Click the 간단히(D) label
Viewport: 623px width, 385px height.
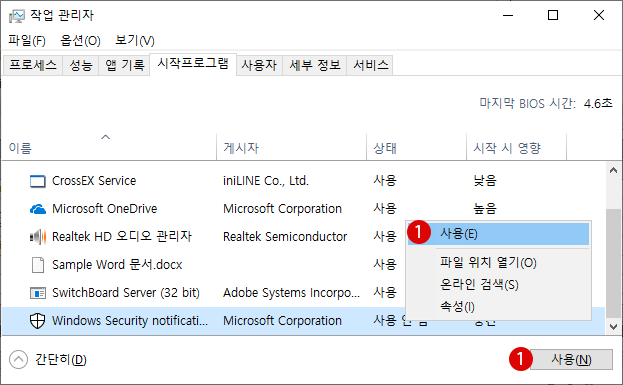point(61,360)
